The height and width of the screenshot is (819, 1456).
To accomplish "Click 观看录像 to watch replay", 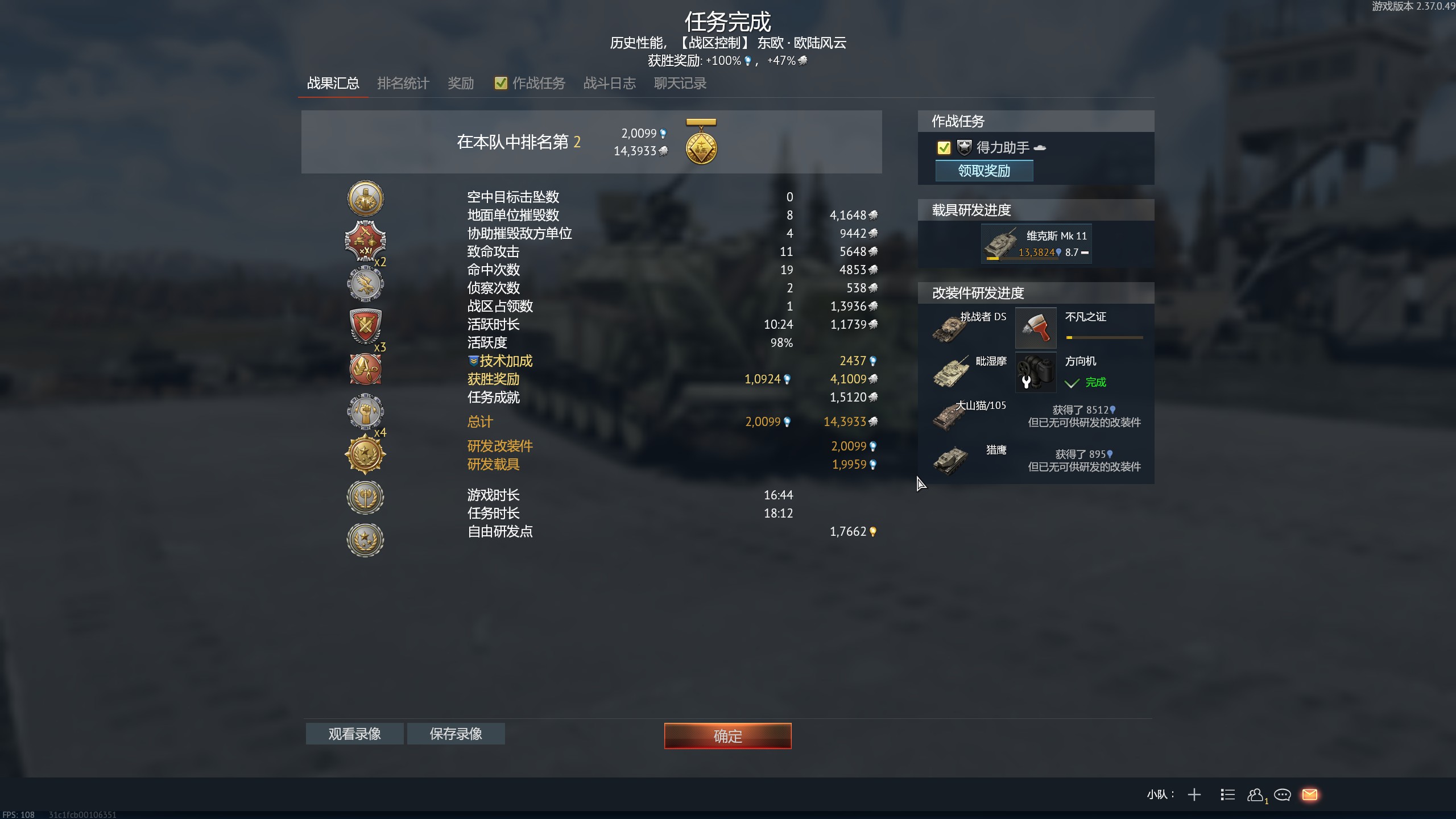I will tap(354, 734).
